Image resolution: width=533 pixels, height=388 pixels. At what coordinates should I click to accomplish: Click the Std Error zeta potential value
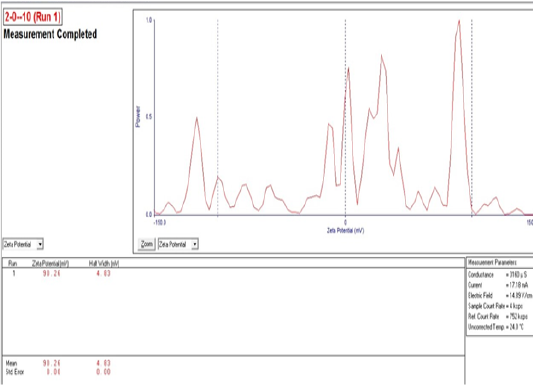54,372
